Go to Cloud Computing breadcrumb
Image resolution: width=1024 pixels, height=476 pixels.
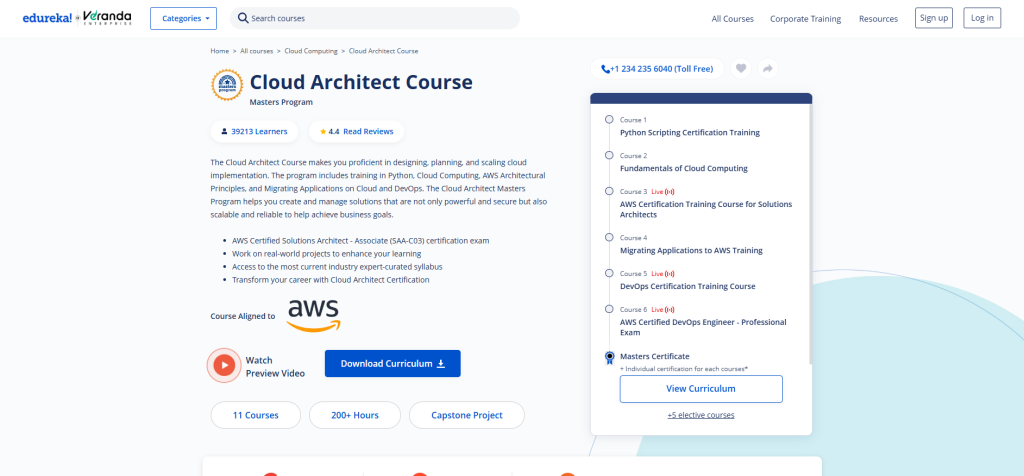point(311,51)
